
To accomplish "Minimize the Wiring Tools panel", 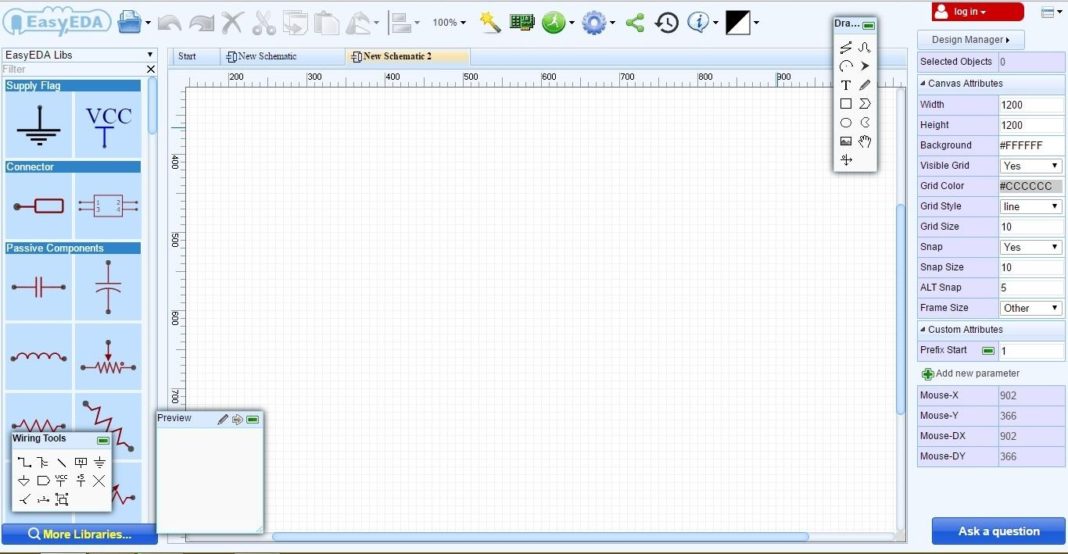I will (103, 440).
